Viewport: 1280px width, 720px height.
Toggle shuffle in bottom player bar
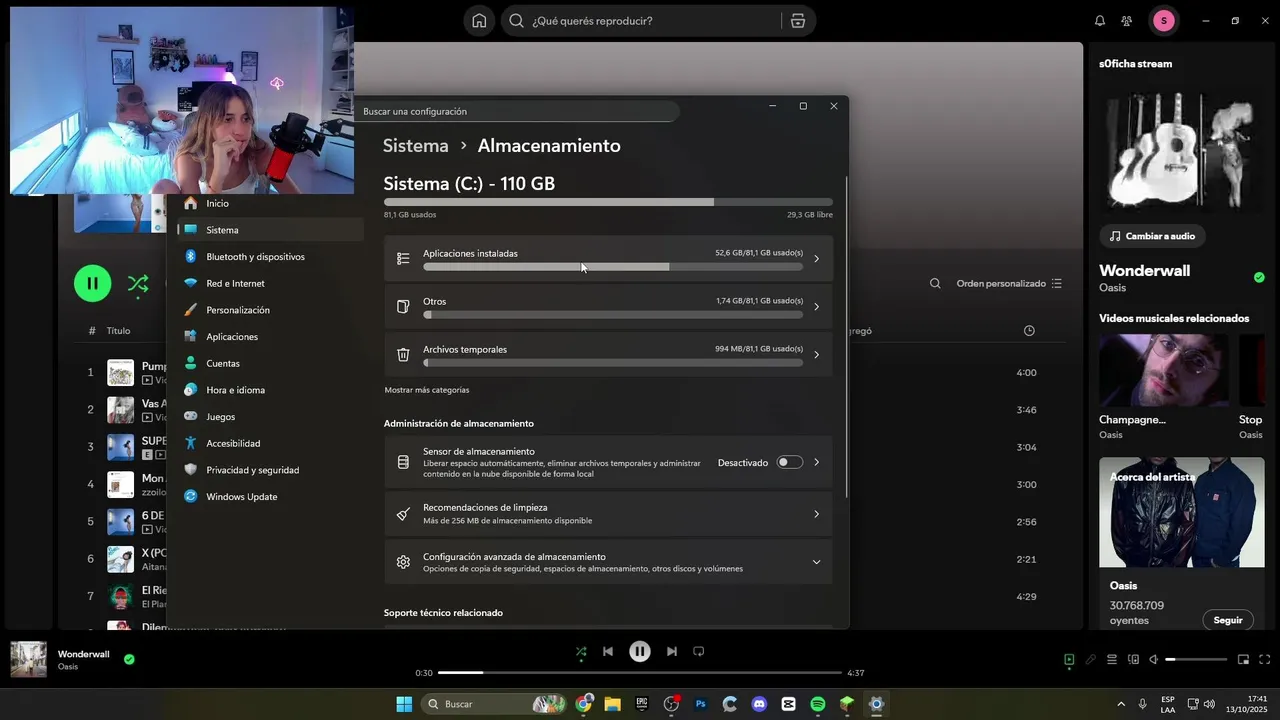(x=581, y=652)
